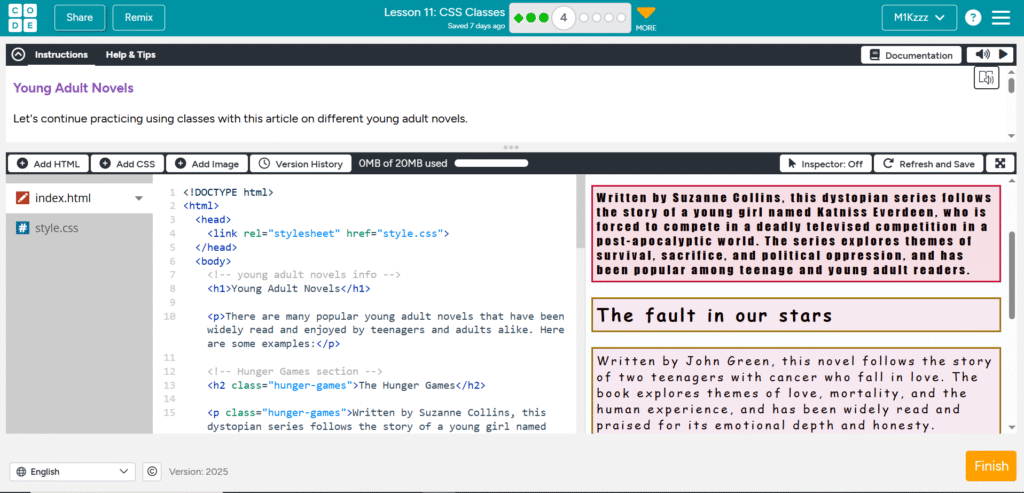Image resolution: width=1024 pixels, height=493 pixels.
Task: Select the style.css file
Action: pyautogui.click(x=56, y=228)
